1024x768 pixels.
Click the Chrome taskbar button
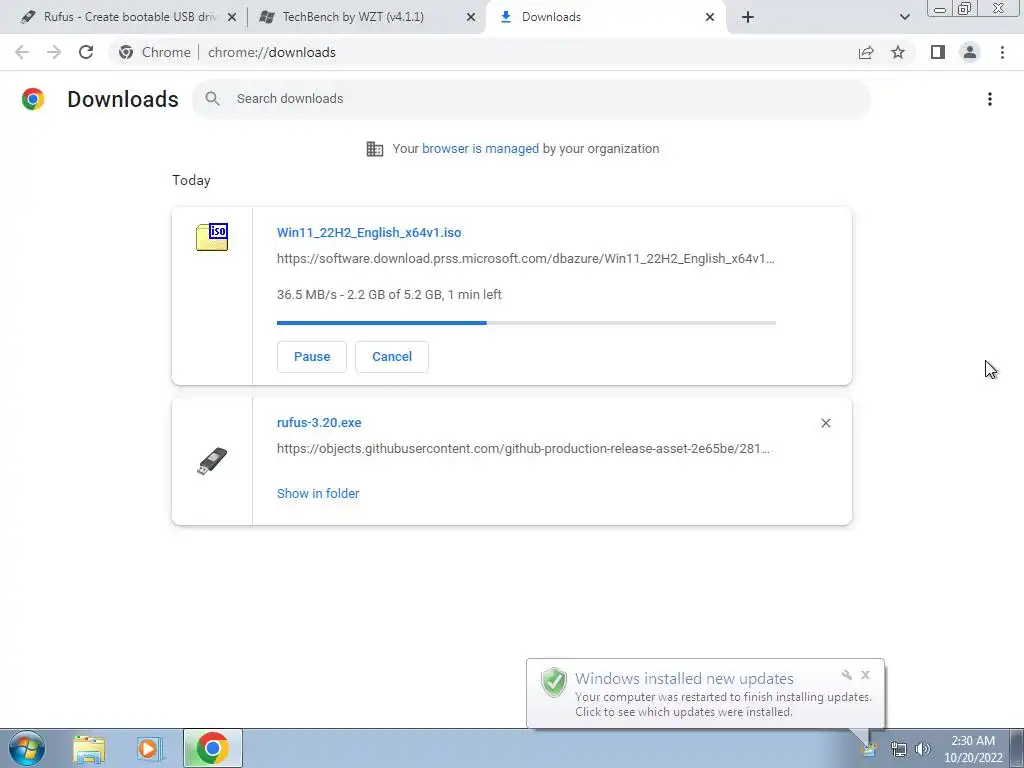[x=212, y=748]
